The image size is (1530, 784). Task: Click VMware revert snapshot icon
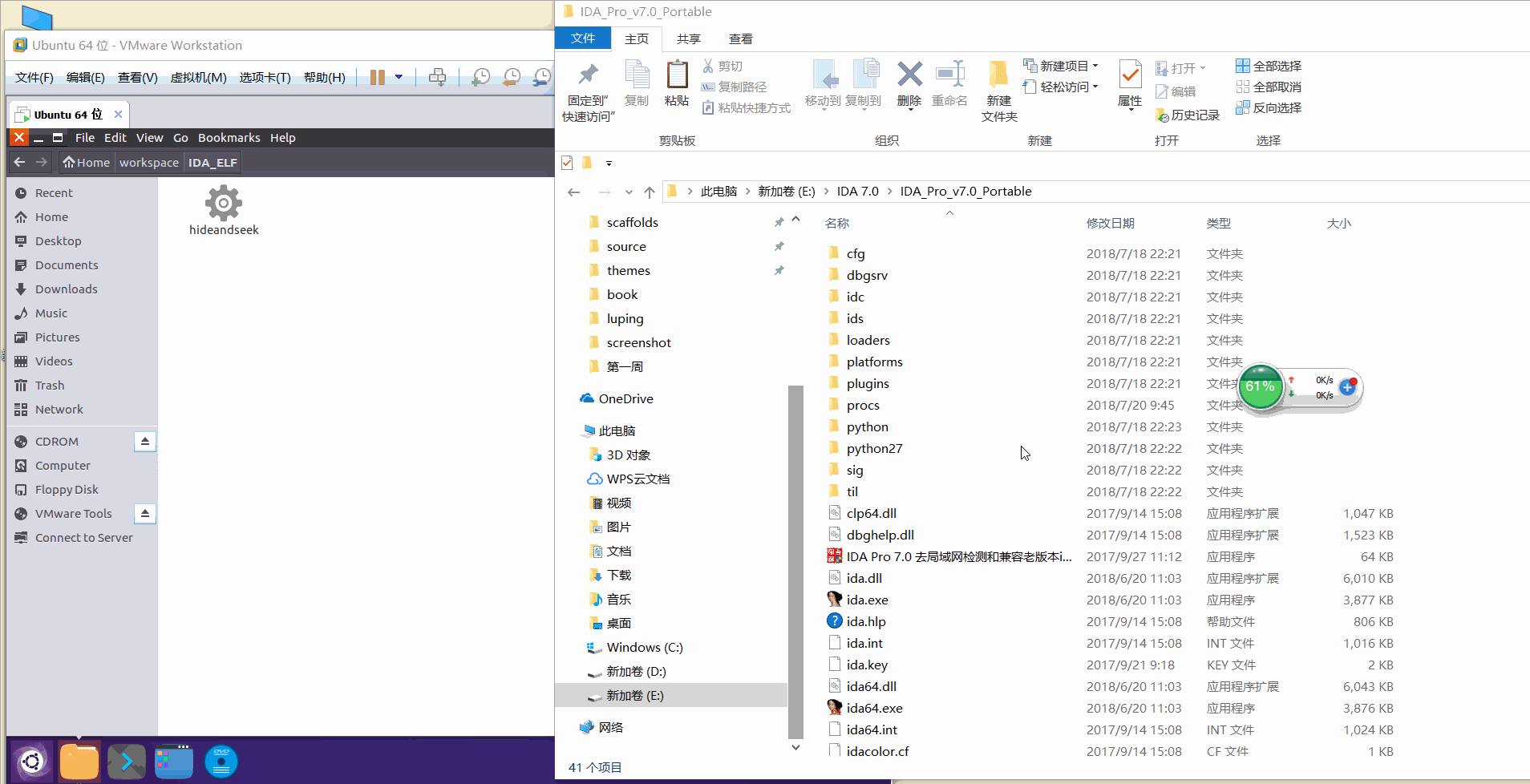click(511, 77)
